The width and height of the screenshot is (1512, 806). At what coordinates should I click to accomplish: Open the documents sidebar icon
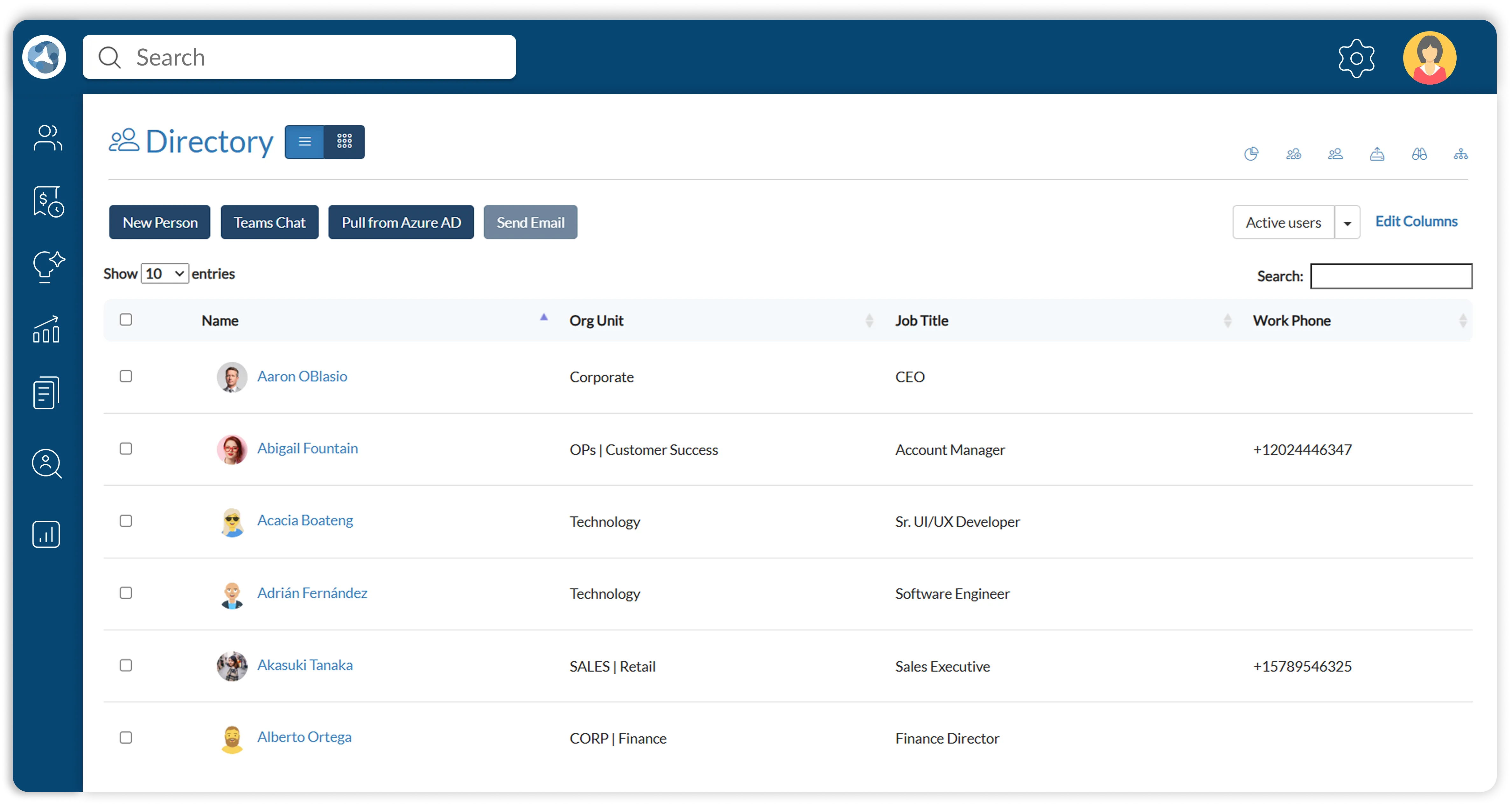tap(47, 392)
